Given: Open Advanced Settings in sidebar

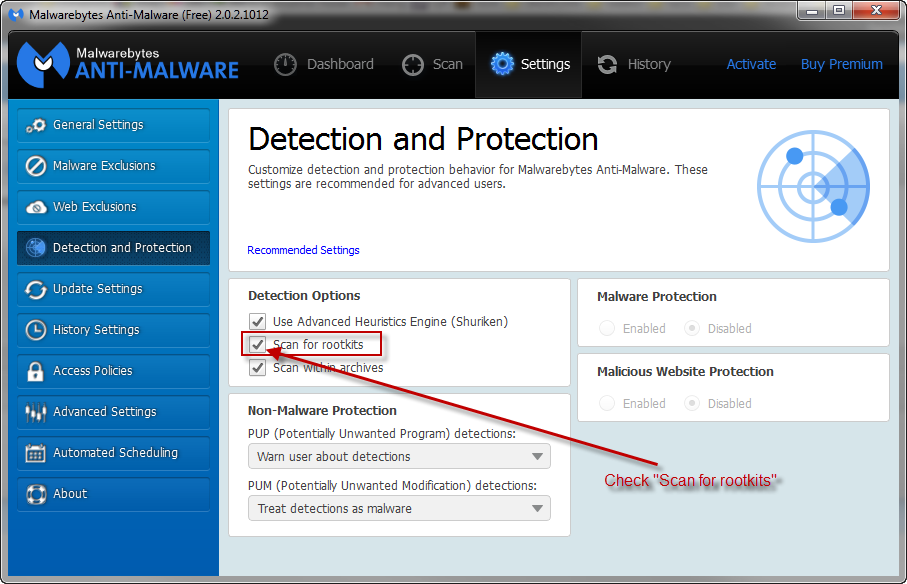Looking at the screenshot, I should (x=113, y=412).
